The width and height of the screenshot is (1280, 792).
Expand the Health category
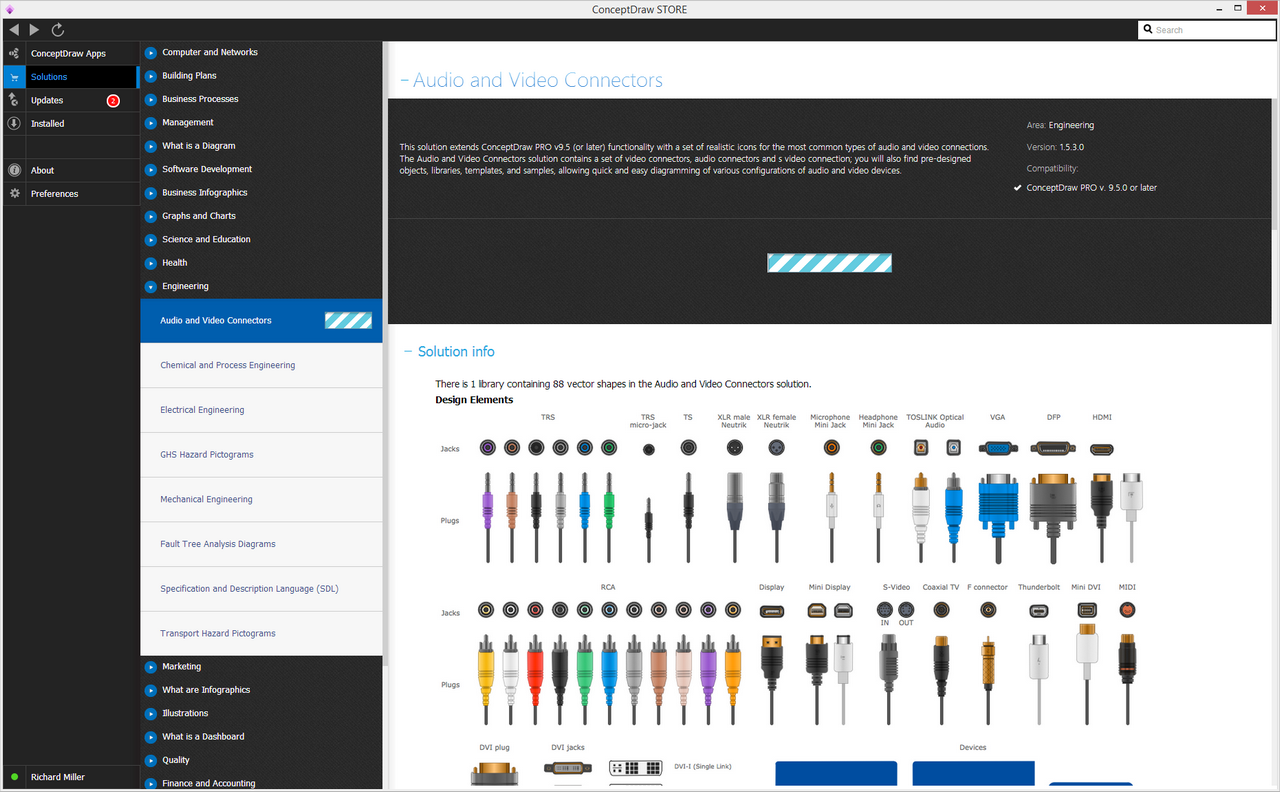[x=151, y=263]
